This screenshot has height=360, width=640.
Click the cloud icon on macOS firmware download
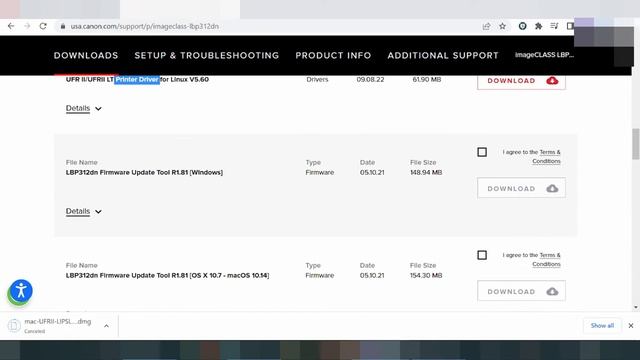point(552,291)
